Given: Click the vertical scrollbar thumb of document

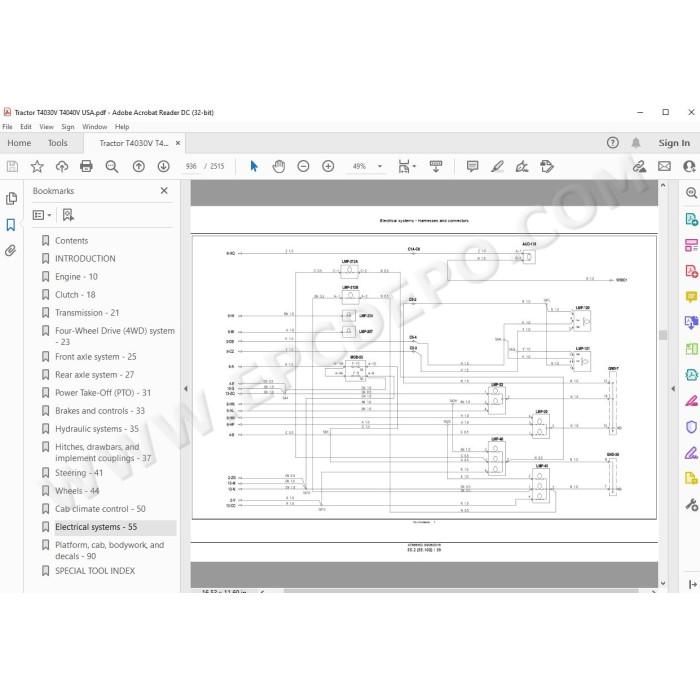Looking at the screenshot, I should 663,335.
